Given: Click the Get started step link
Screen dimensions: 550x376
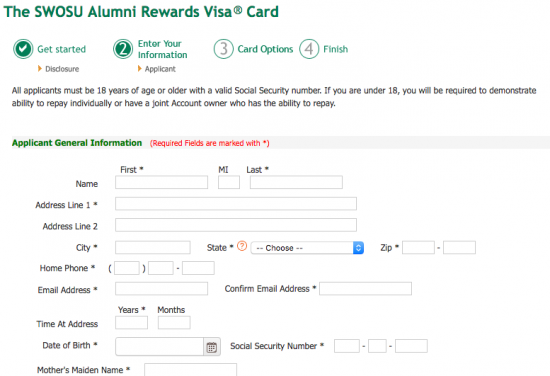Looking at the screenshot, I should (x=61, y=49).
